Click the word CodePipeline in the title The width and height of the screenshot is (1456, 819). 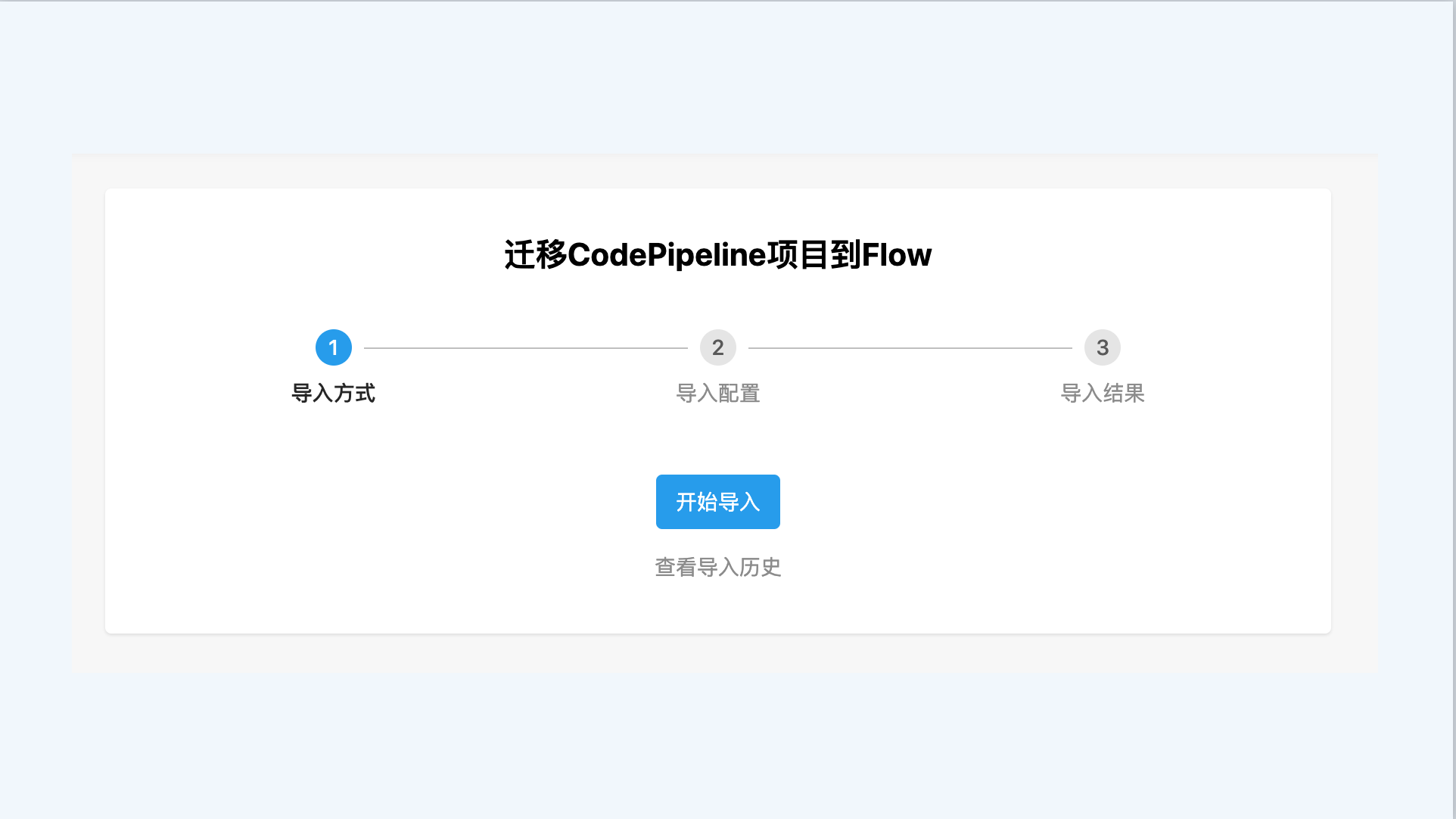[667, 254]
